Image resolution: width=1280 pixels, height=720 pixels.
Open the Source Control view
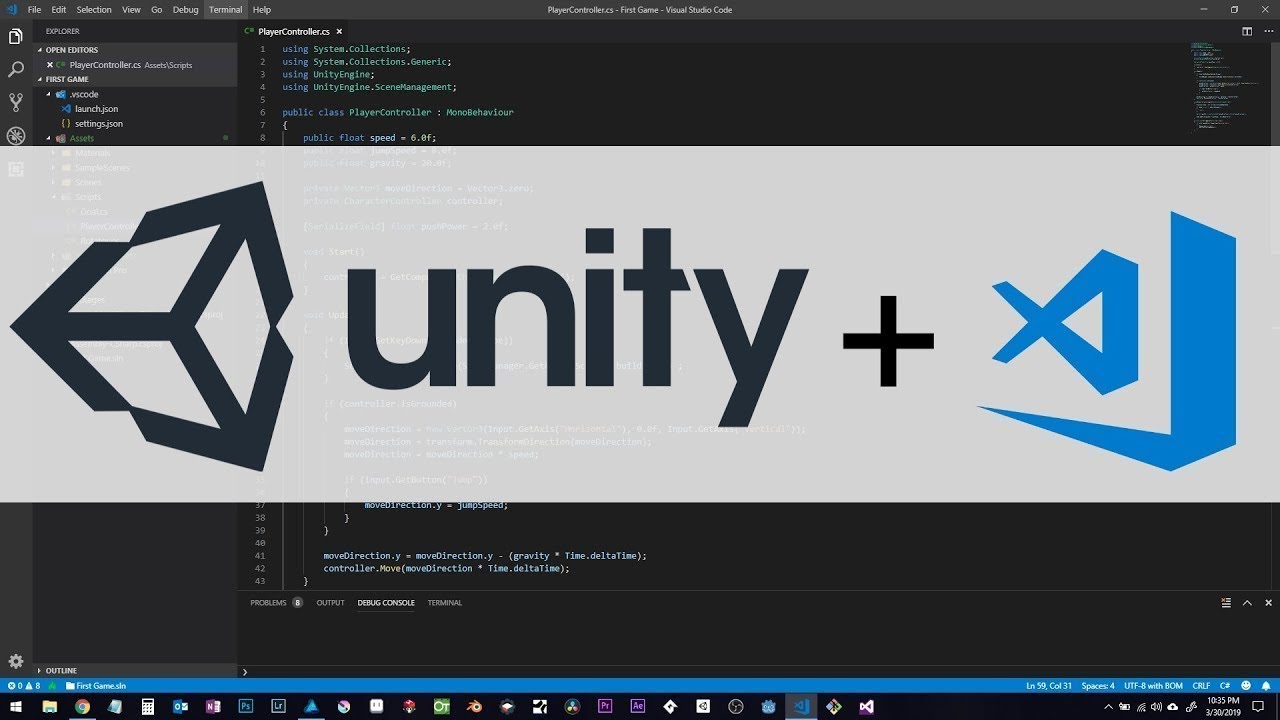(16, 103)
